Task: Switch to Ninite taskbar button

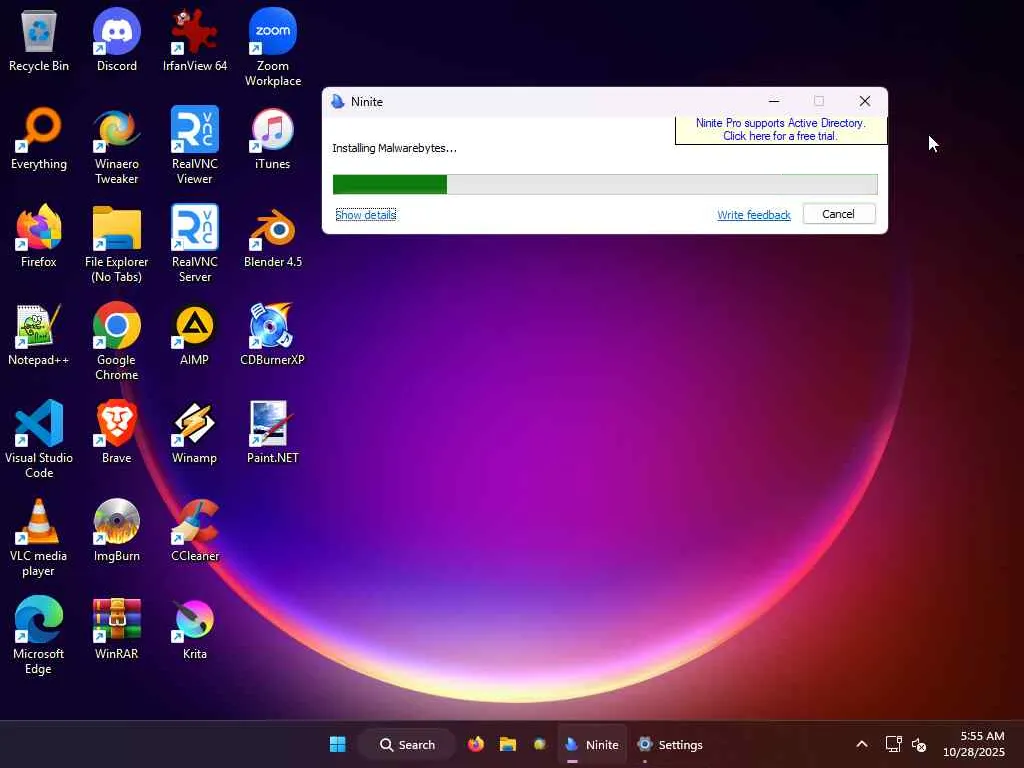Action: click(592, 744)
